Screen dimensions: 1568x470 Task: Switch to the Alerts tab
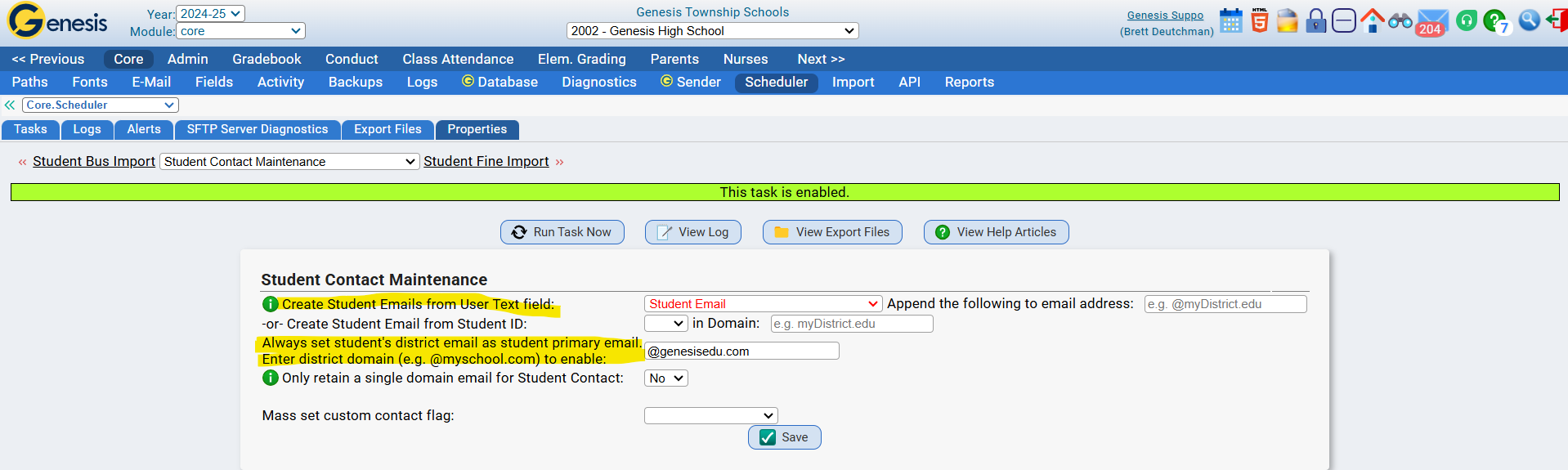144,129
